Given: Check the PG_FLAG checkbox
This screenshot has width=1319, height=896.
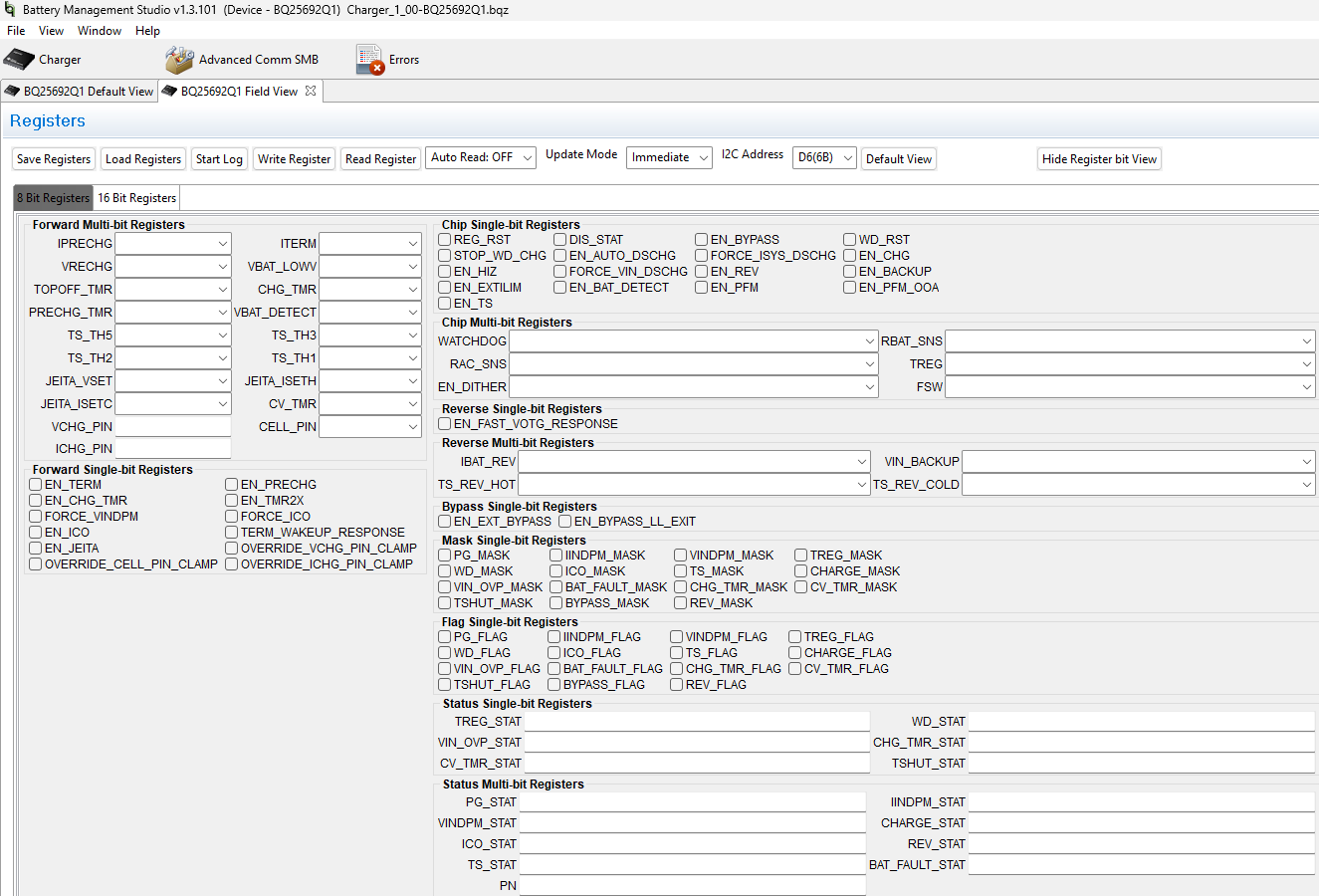Looking at the screenshot, I should click(x=444, y=636).
